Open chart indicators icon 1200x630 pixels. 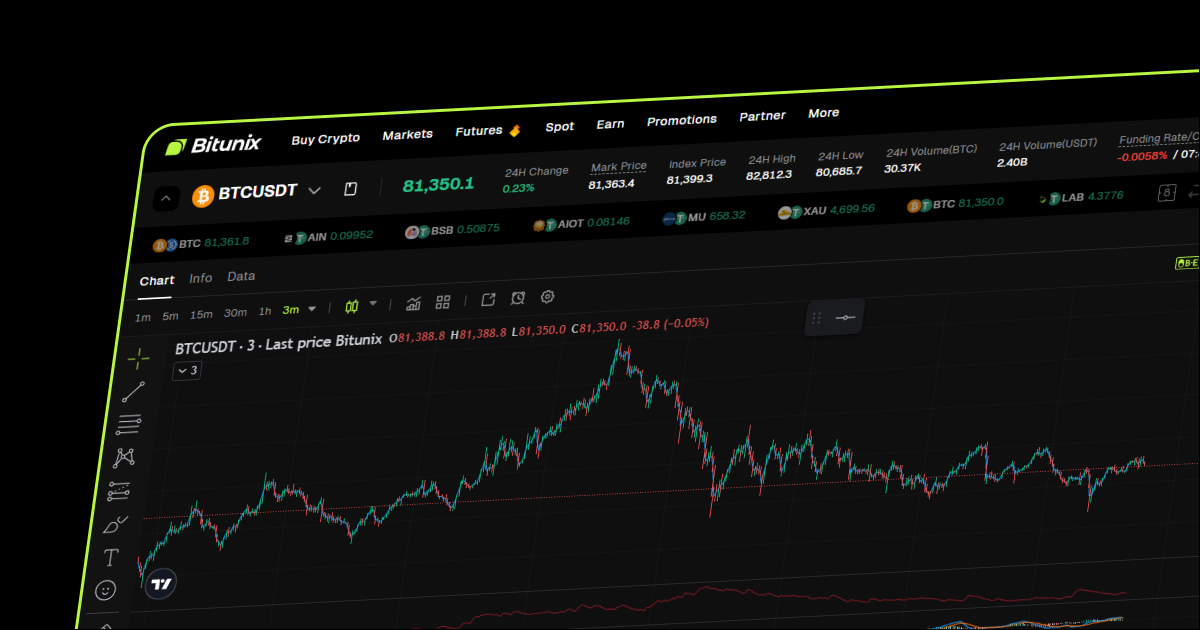[x=414, y=302]
